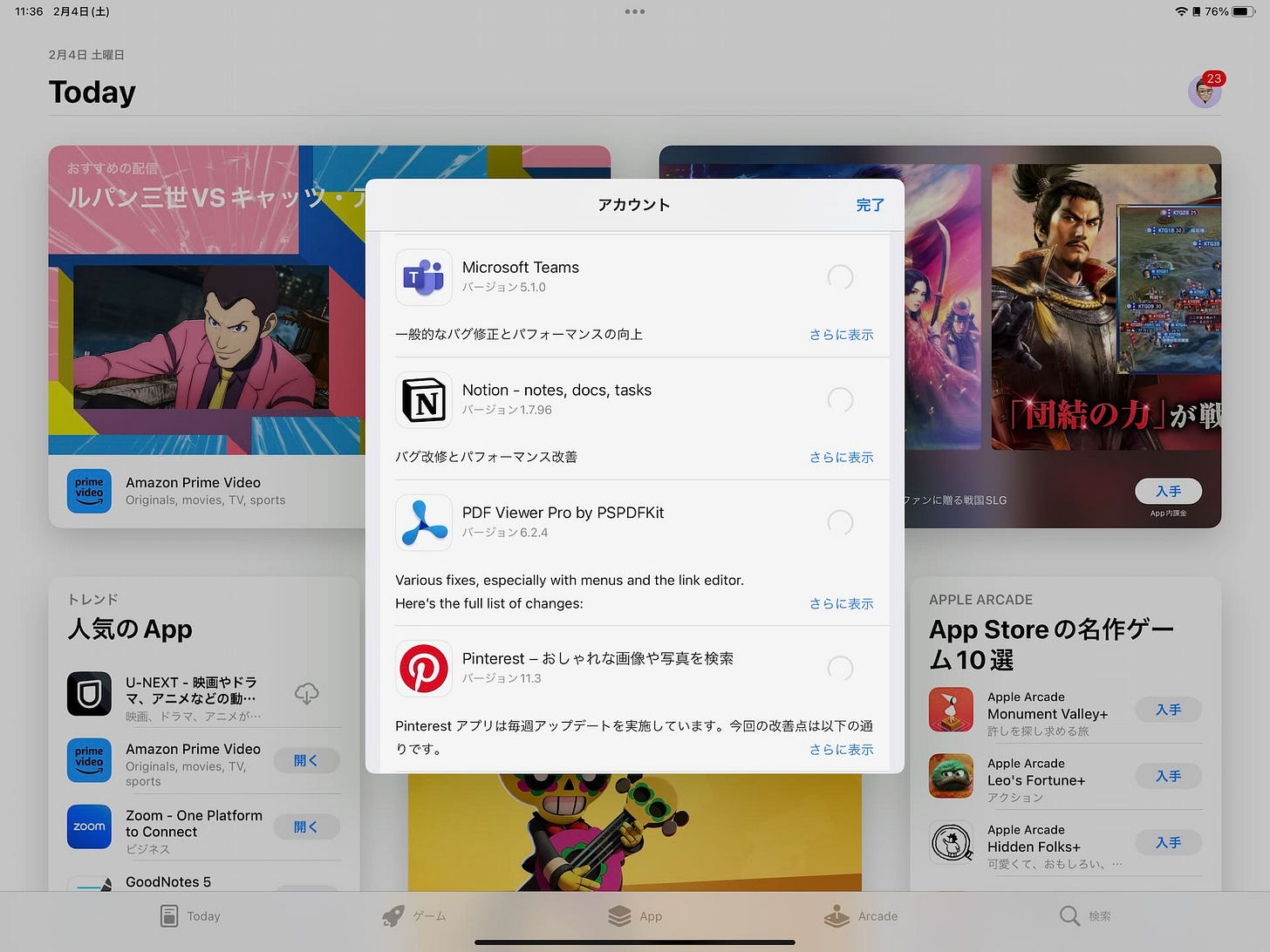Tap the Pinterest app icon
The width and height of the screenshot is (1270, 952).
click(x=424, y=669)
